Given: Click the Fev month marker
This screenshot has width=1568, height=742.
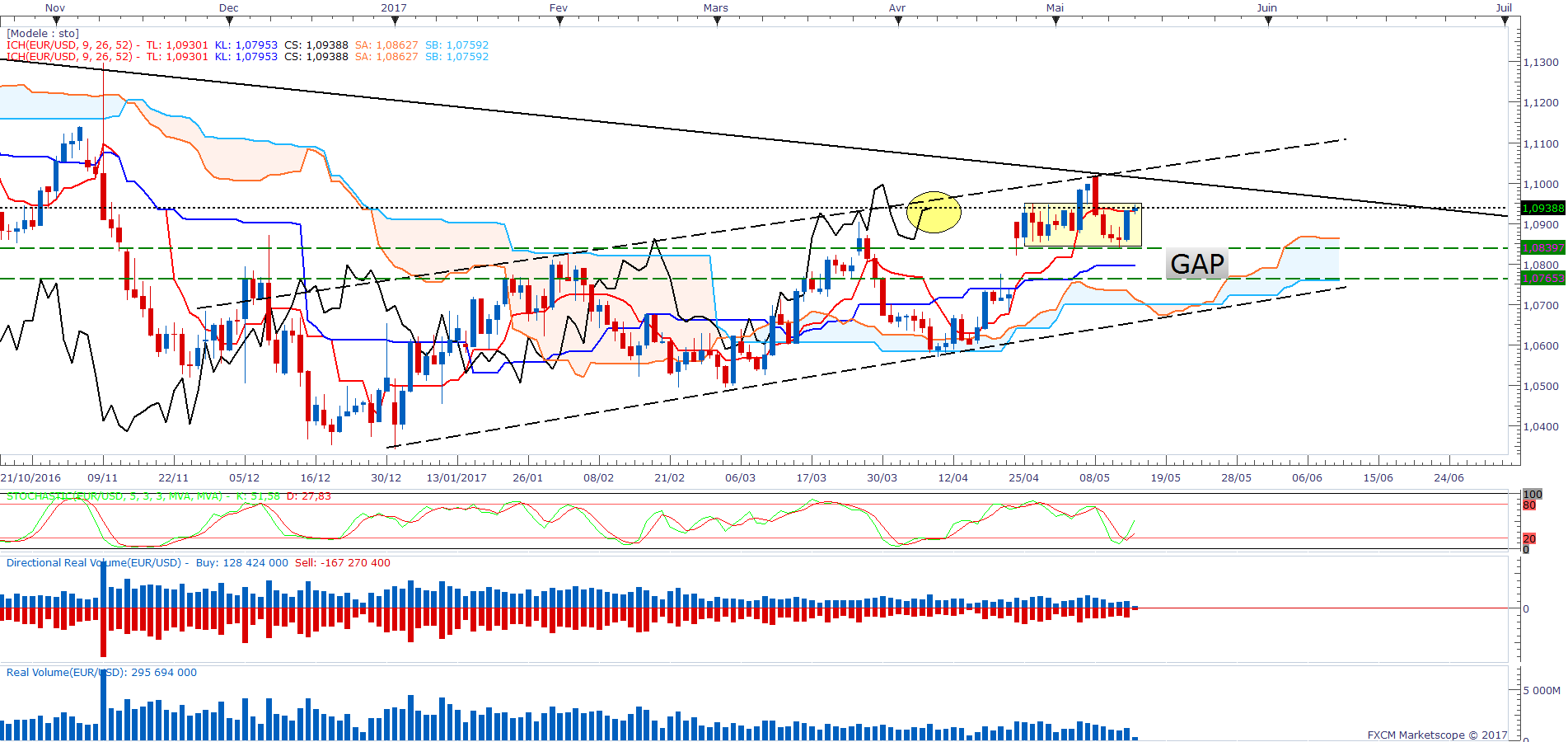Looking at the screenshot, I should click(x=559, y=8).
